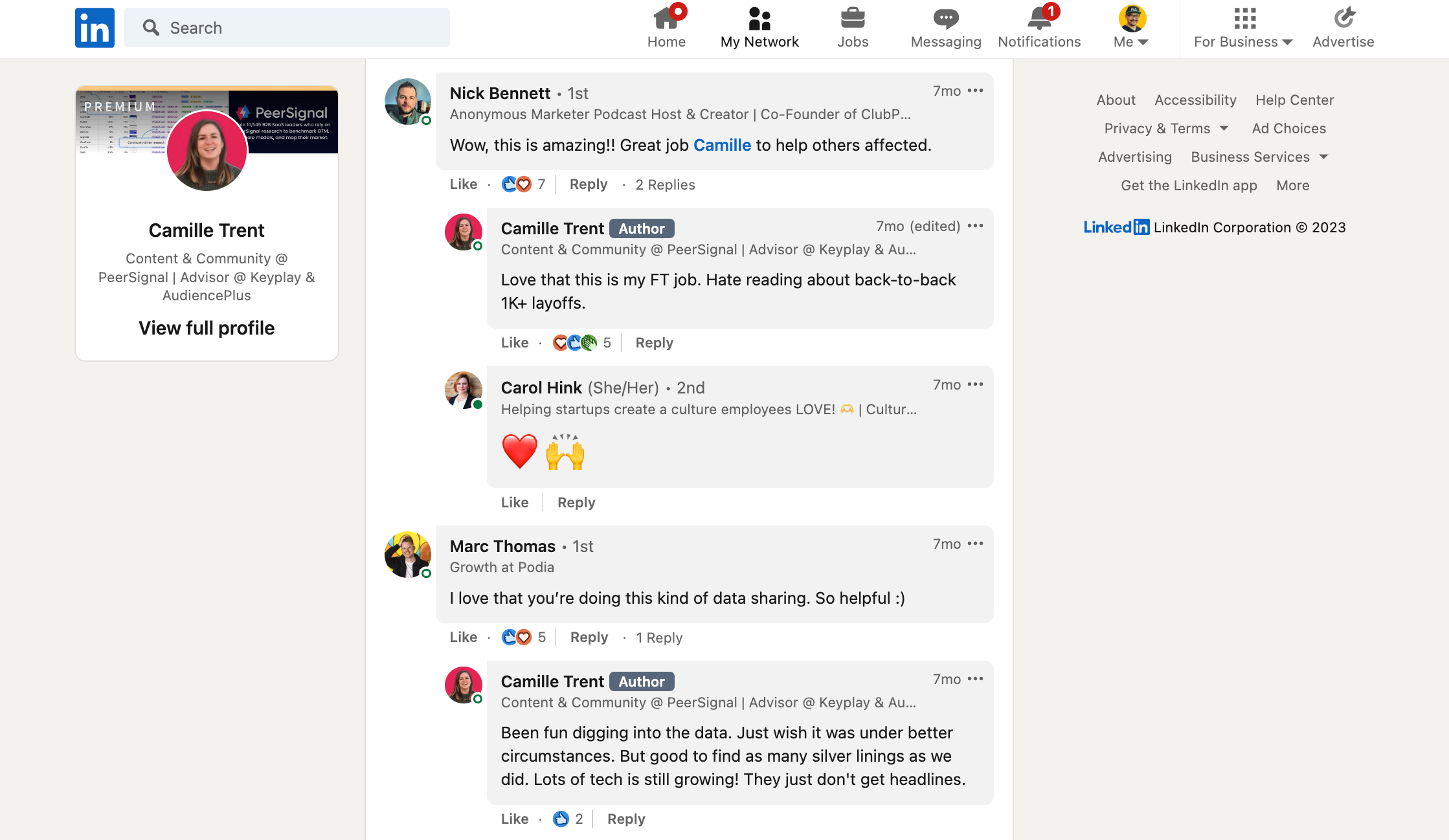Open the Jobs briefcase icon
Screen dimensions: 1449x840
[852, 19]
